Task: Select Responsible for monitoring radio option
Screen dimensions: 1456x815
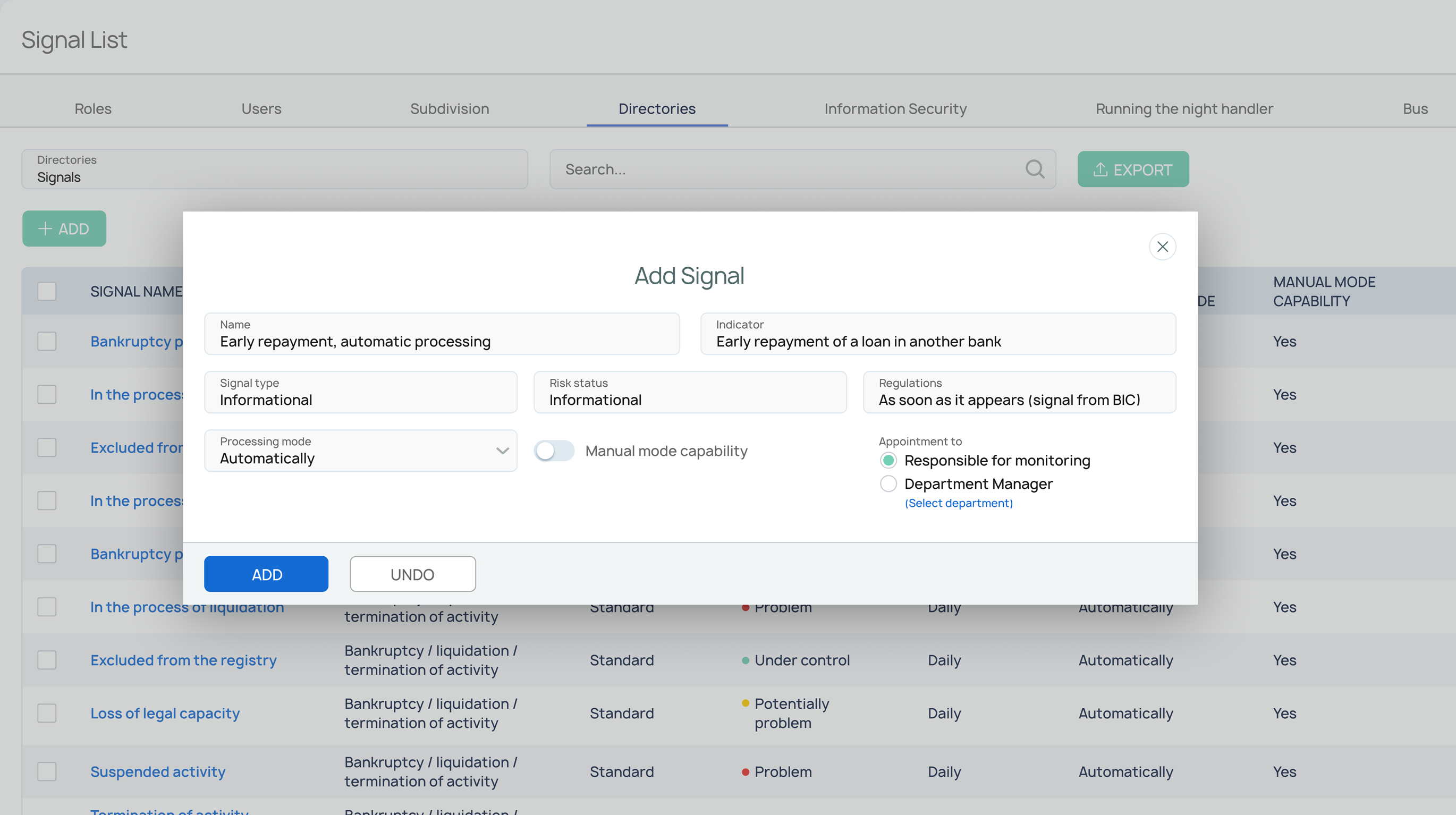Action: 888,460
